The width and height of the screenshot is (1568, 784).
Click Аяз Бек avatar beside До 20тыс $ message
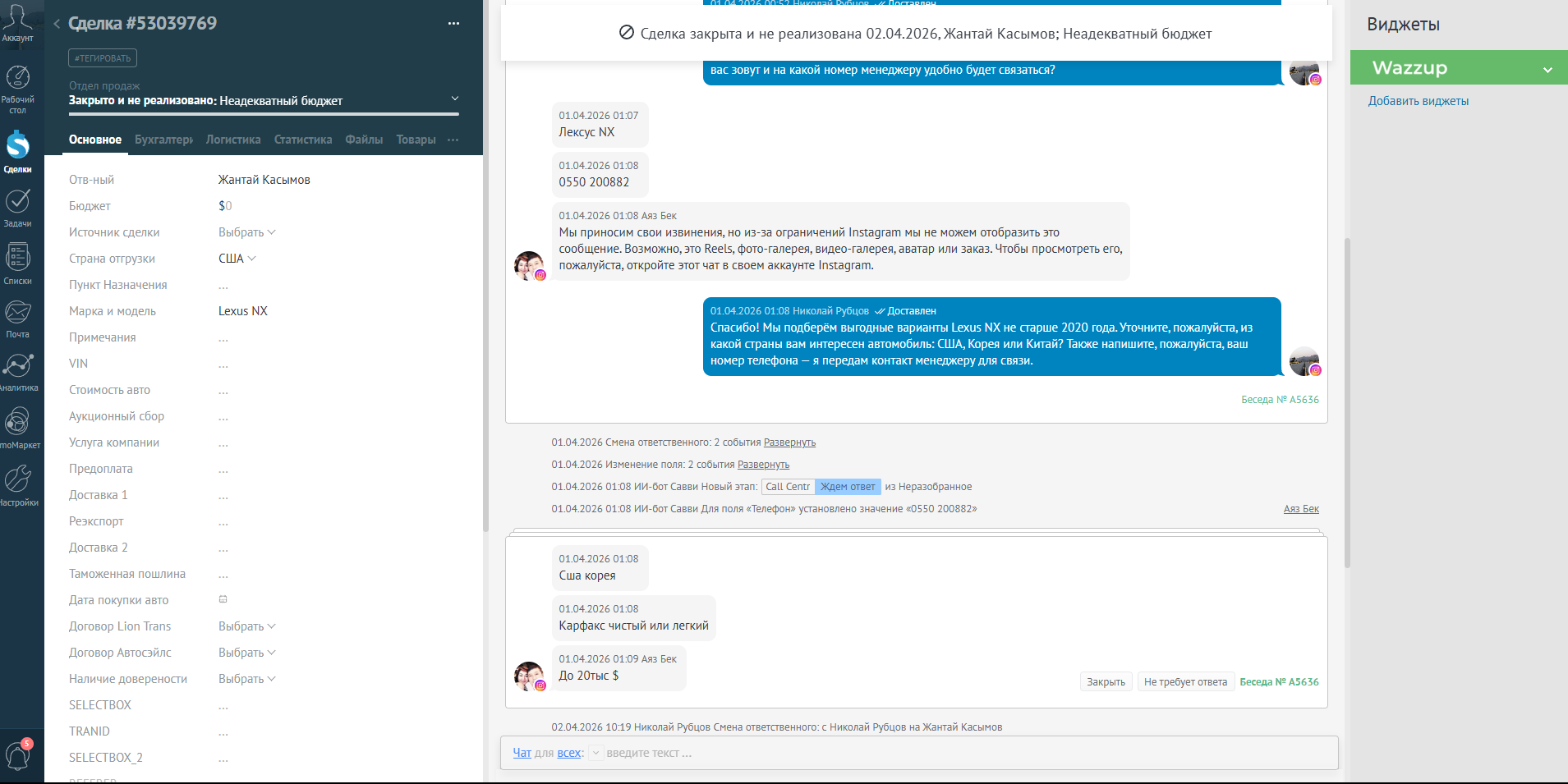[x=529, y=676]
